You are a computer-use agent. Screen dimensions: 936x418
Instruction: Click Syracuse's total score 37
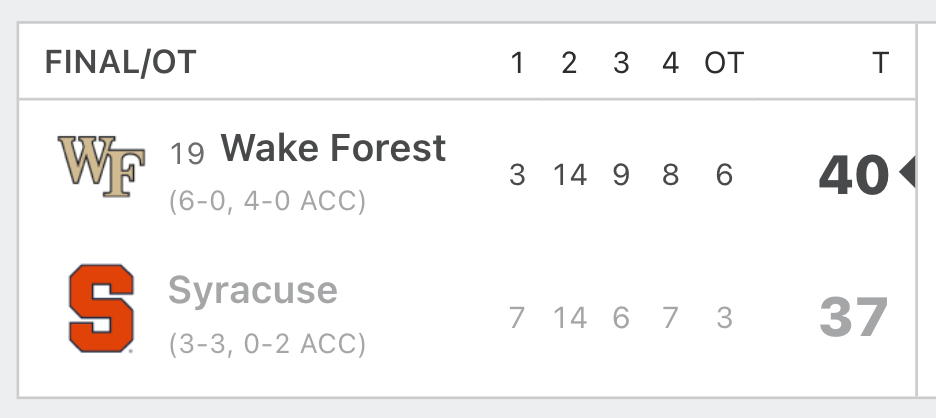point(854,318)
